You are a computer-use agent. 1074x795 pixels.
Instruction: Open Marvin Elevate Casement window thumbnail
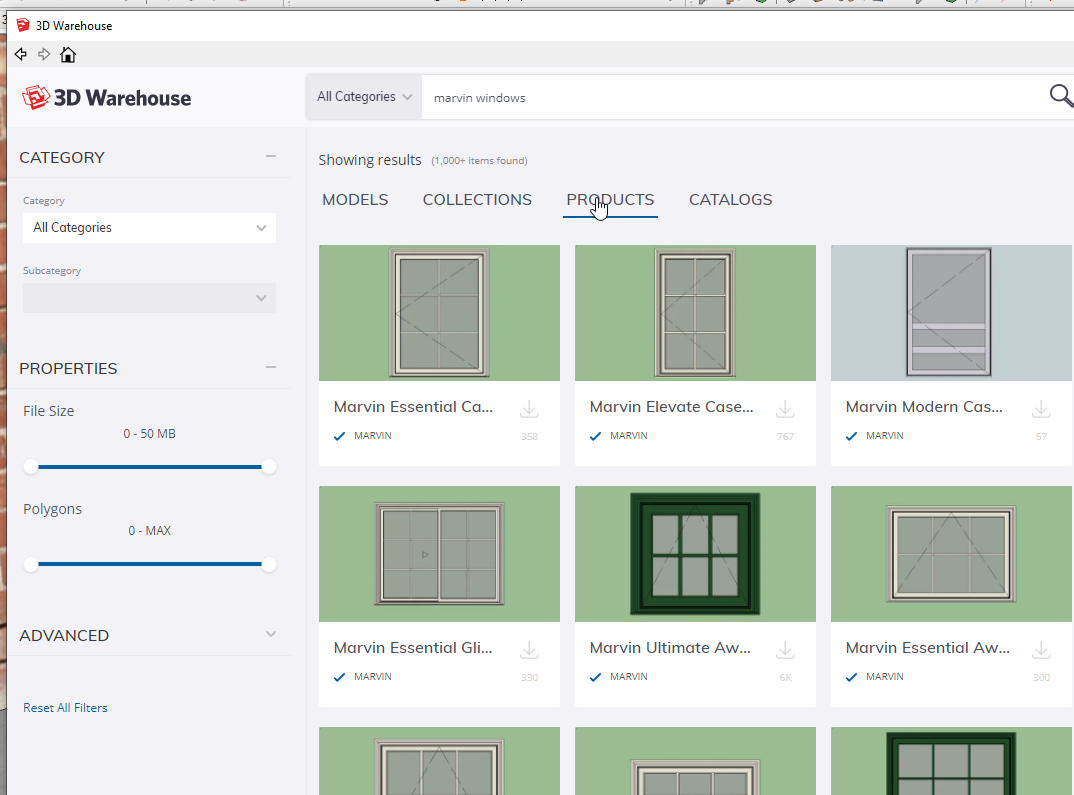[x=695, y=313]
